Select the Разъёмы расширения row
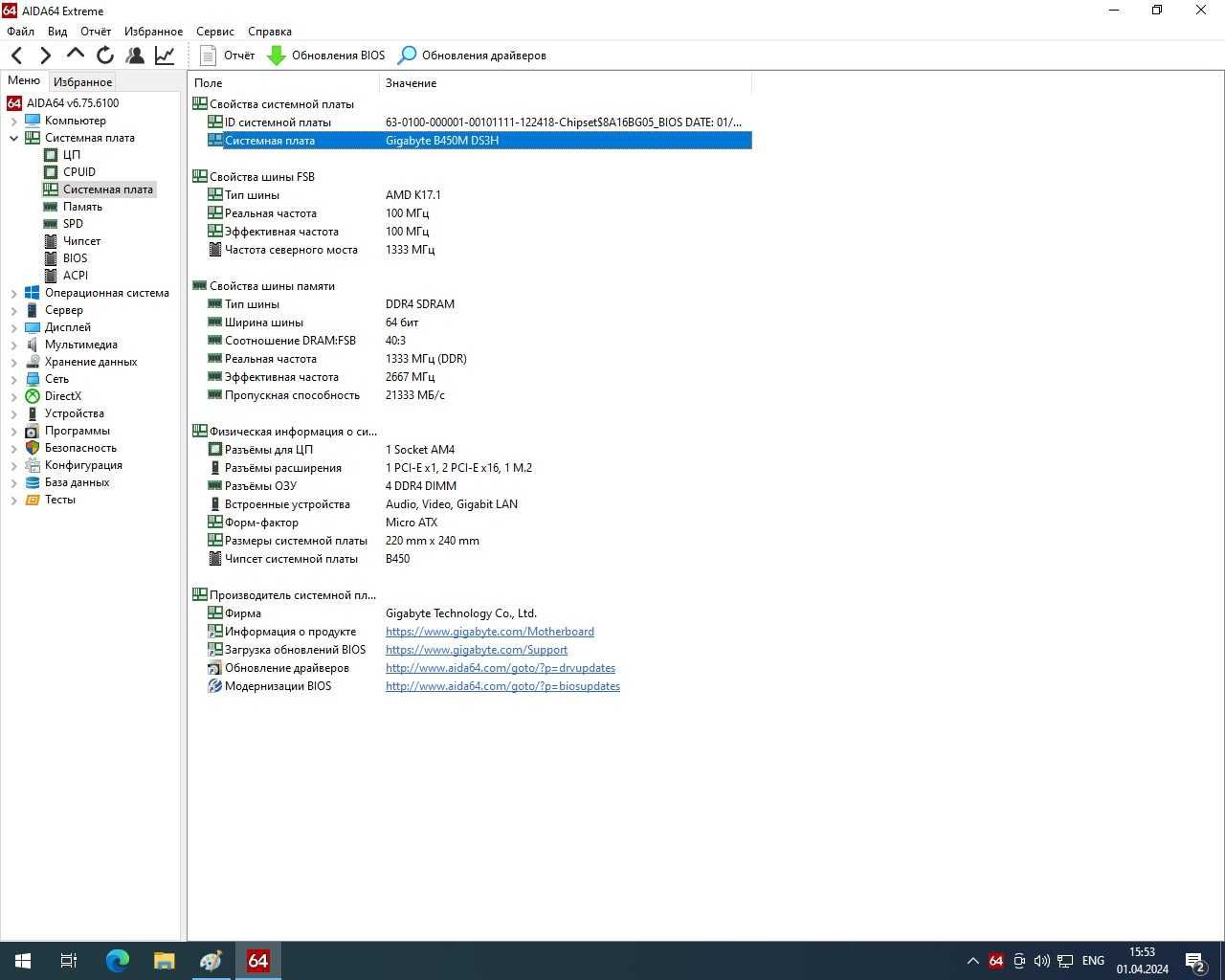 pyautogui.click(x=471, y=468)
